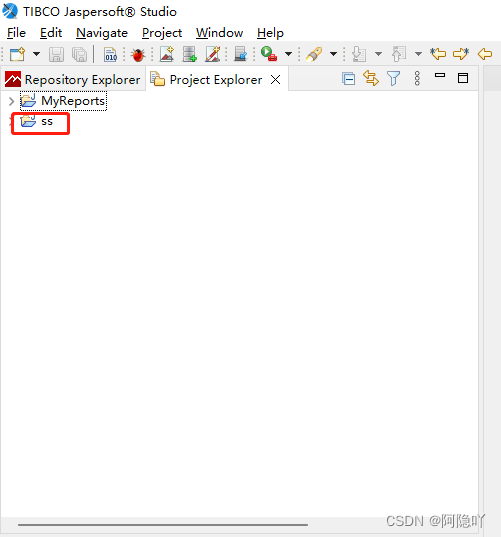The image size is (501, 537).
Task: Click the green Run External Tools icon
Action: 269,54
